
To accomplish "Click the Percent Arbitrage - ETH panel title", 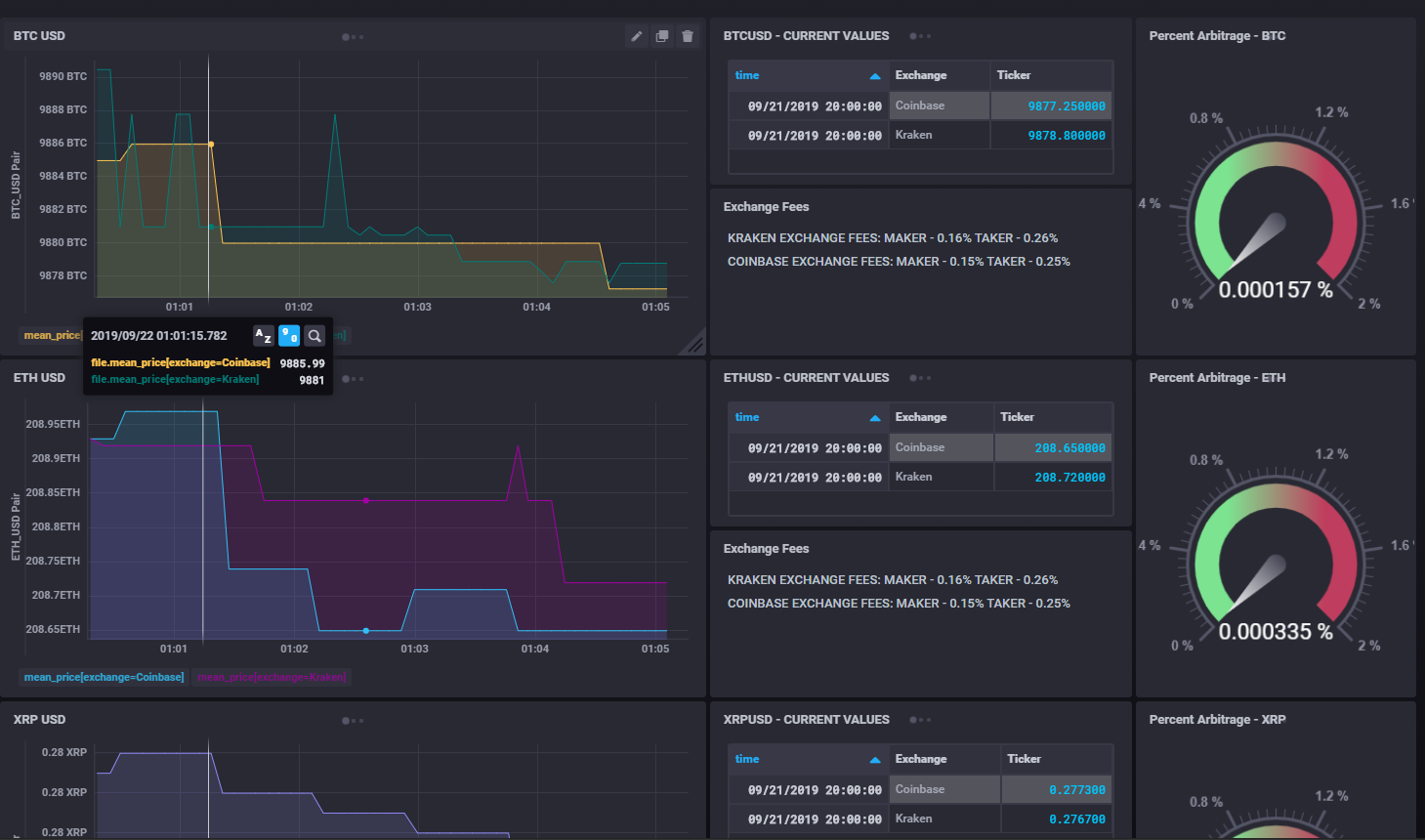I will click(1217, 378).
